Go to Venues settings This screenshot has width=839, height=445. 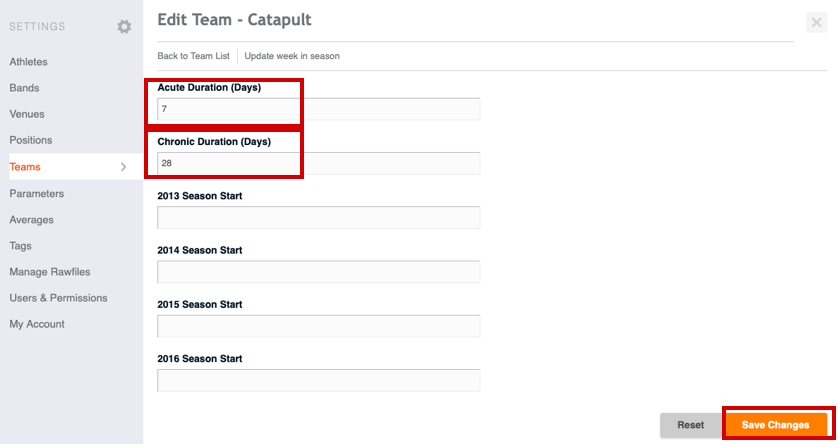[27, 114]
